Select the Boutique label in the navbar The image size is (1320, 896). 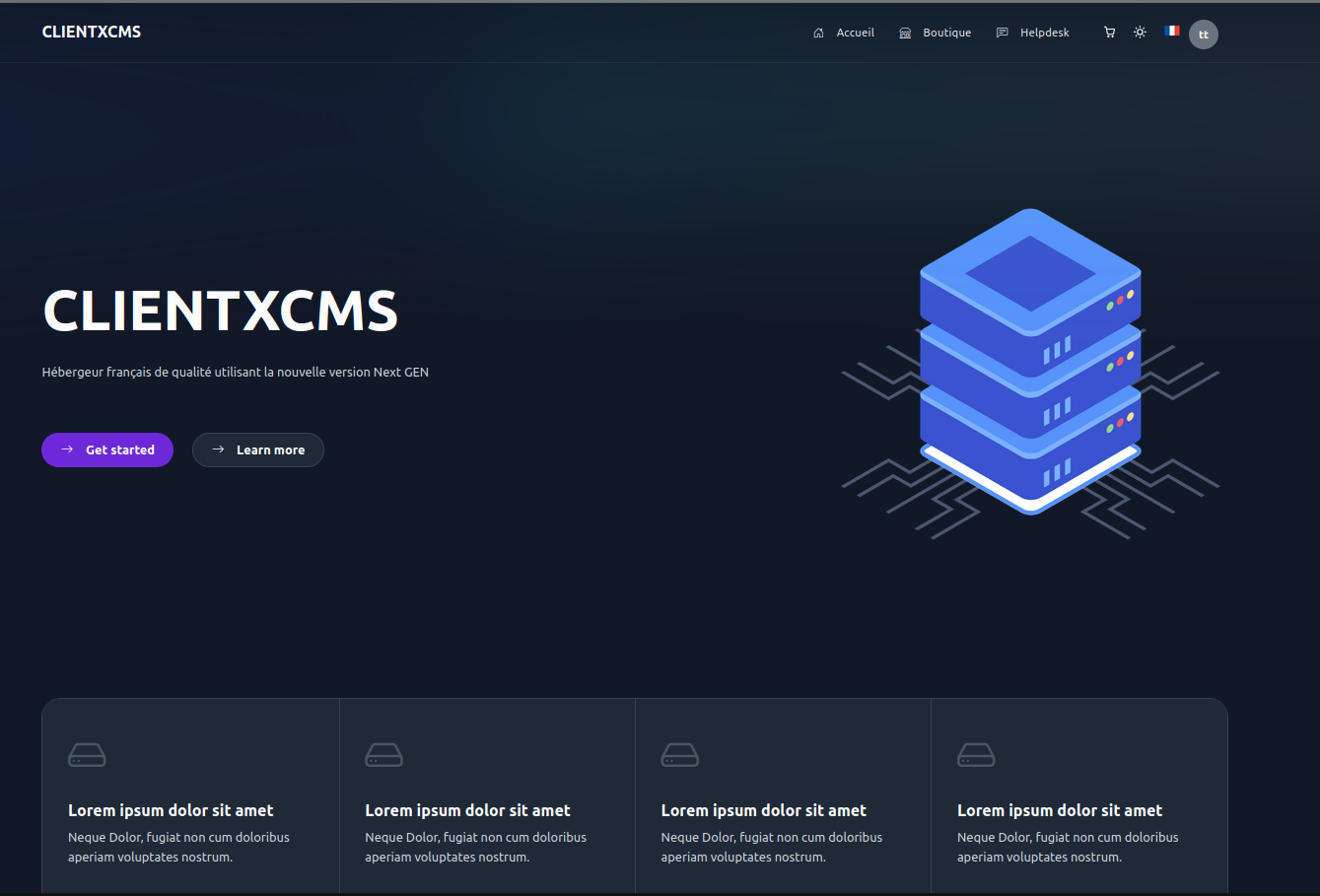(x=946, y=34)
